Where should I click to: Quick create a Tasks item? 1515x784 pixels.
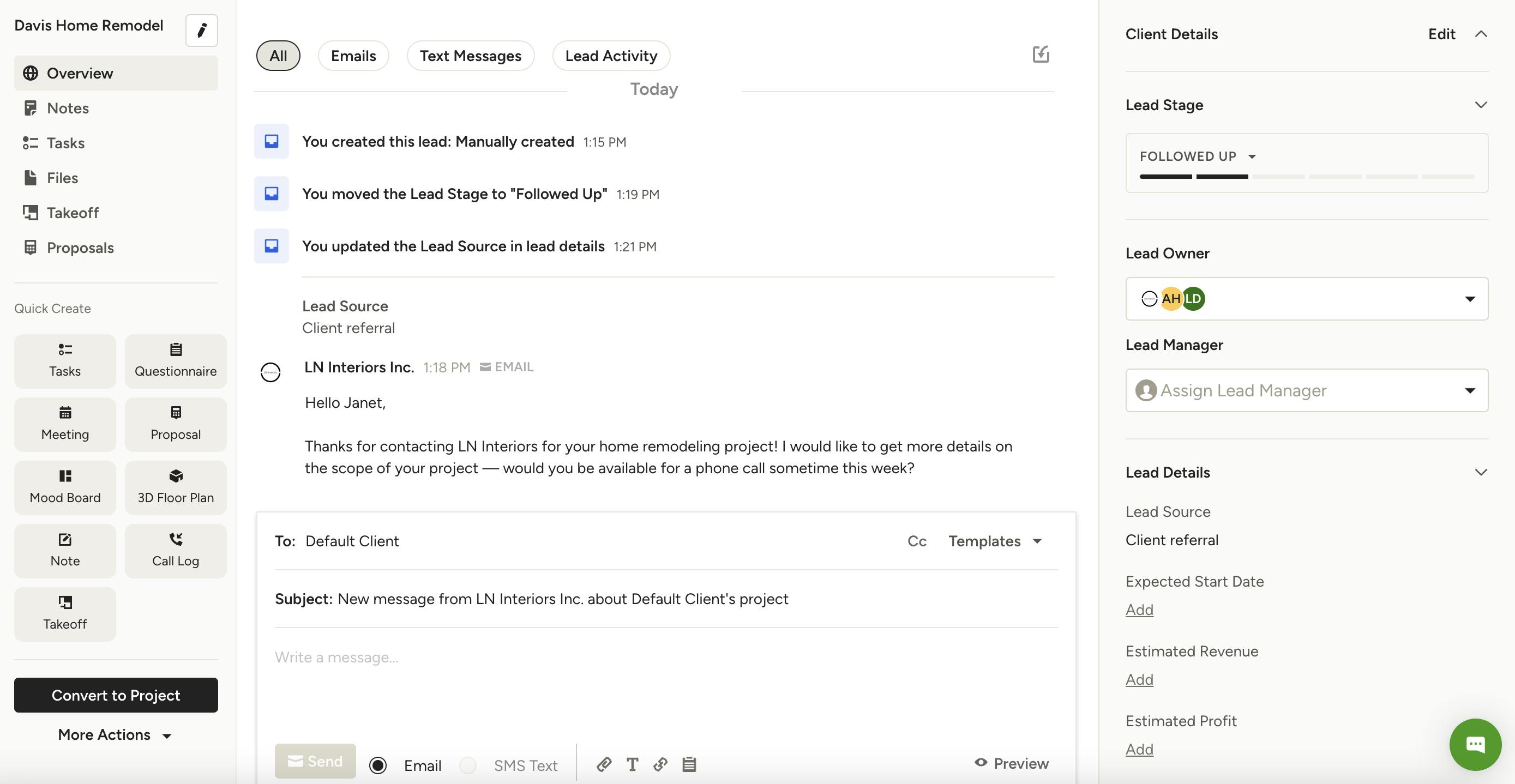65,361
